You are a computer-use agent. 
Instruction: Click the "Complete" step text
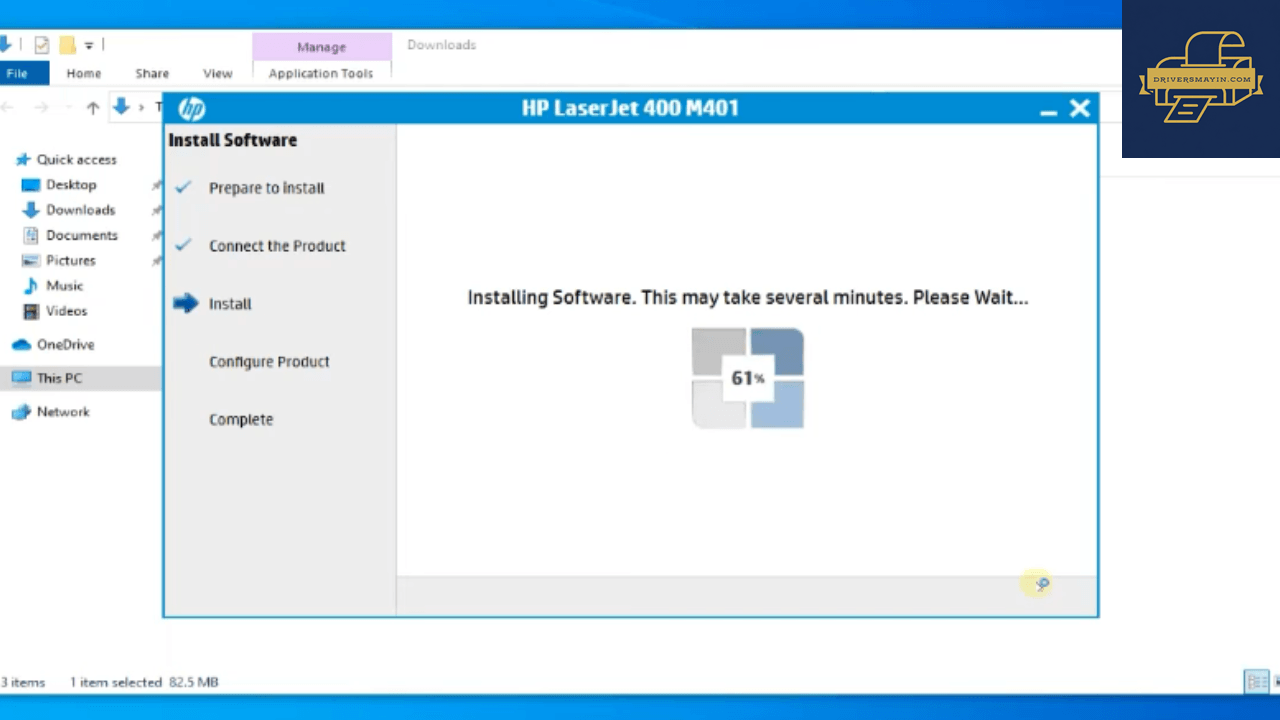pos(241,420)
